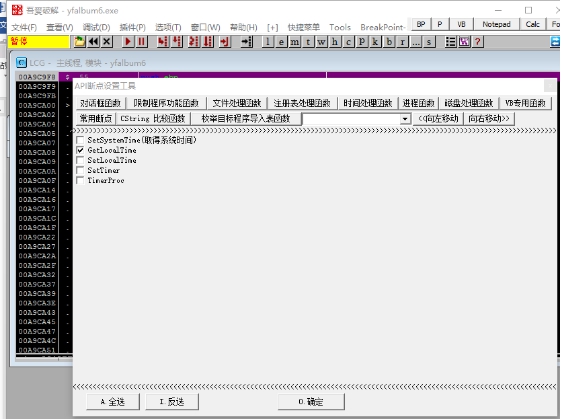The width and height of the screenshot is (561, 419).
Task: Open the BreakPoint menu
Action: coord(382,27)
